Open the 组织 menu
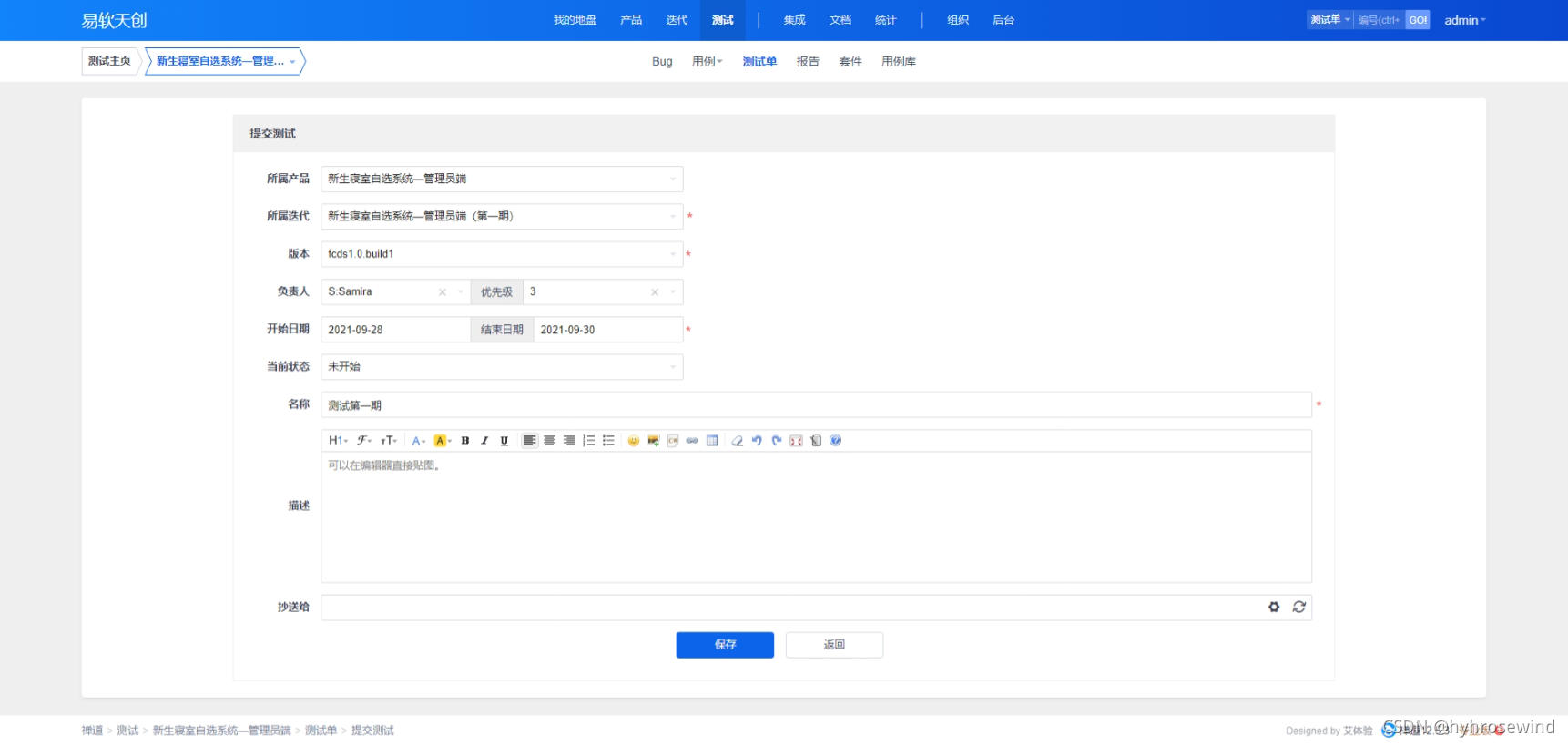 point(958,20)
